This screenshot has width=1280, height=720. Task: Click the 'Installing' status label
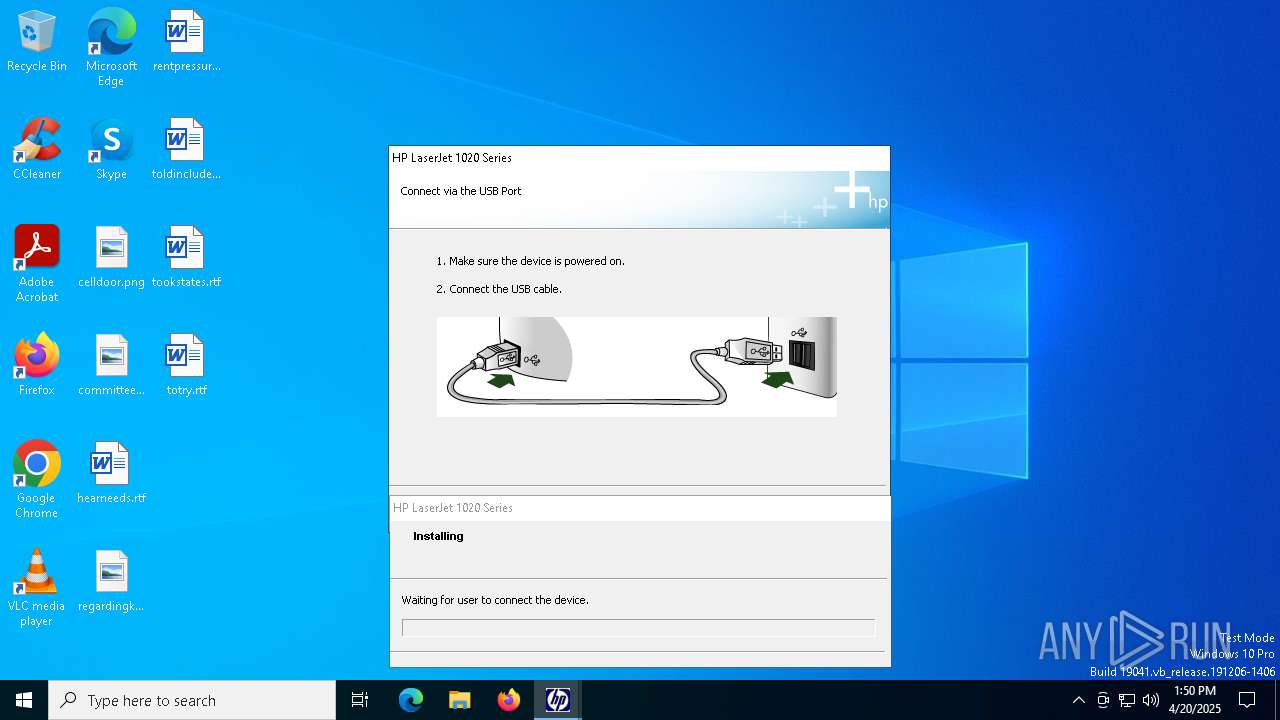[438, 536]
